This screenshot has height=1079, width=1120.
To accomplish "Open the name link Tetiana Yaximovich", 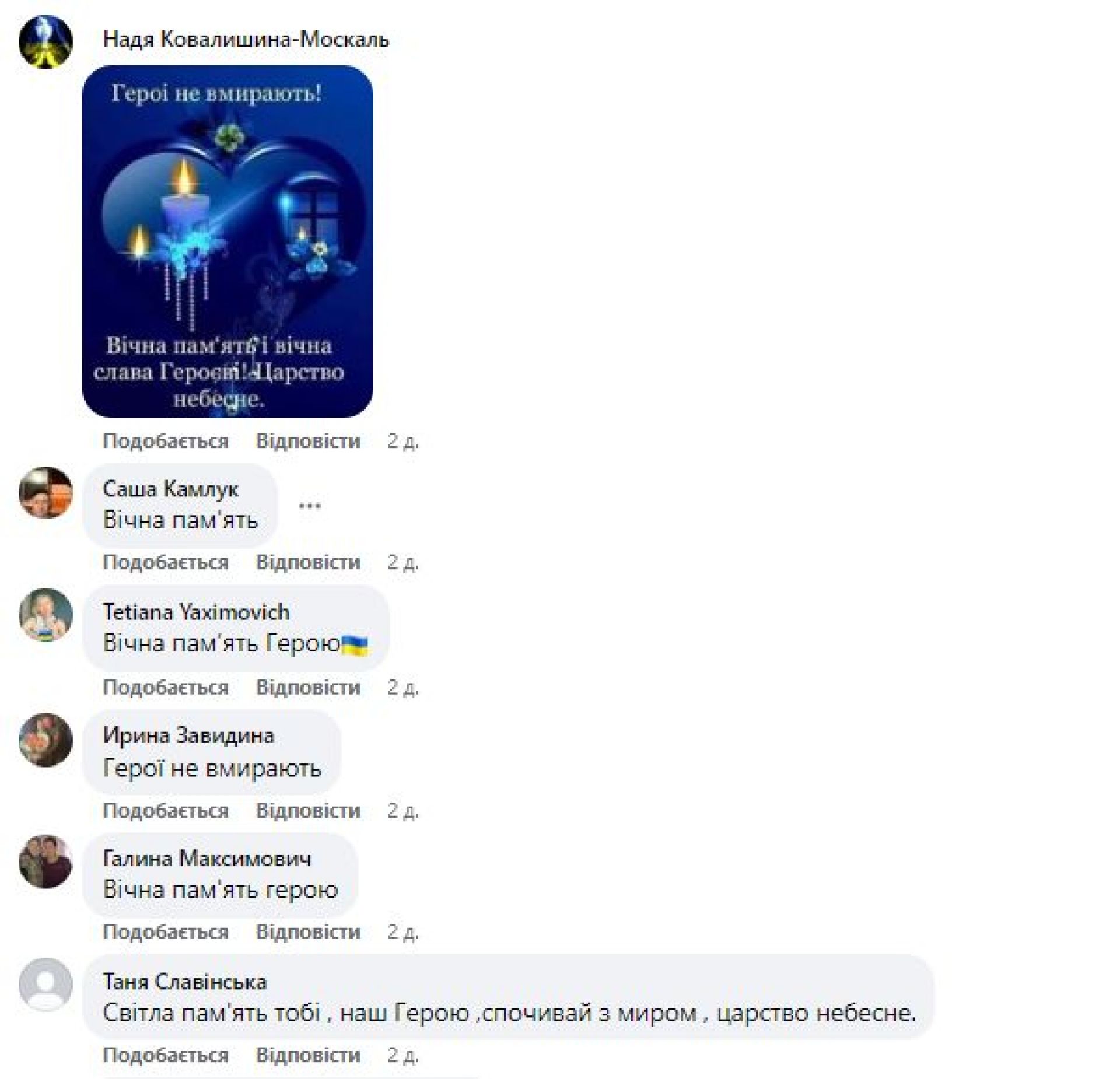I will pos(196,612).
